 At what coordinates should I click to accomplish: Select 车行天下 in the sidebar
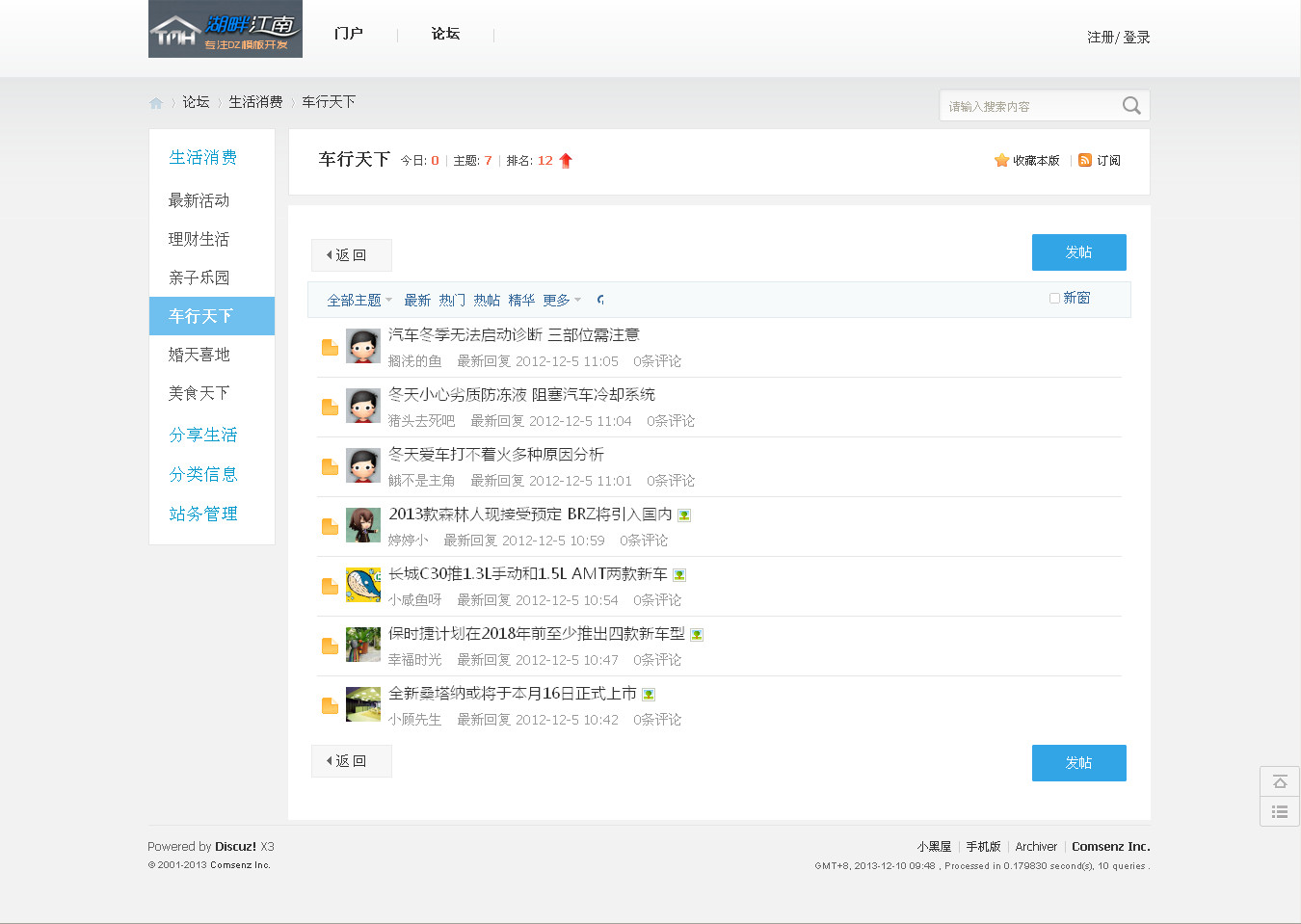[212, 316]
